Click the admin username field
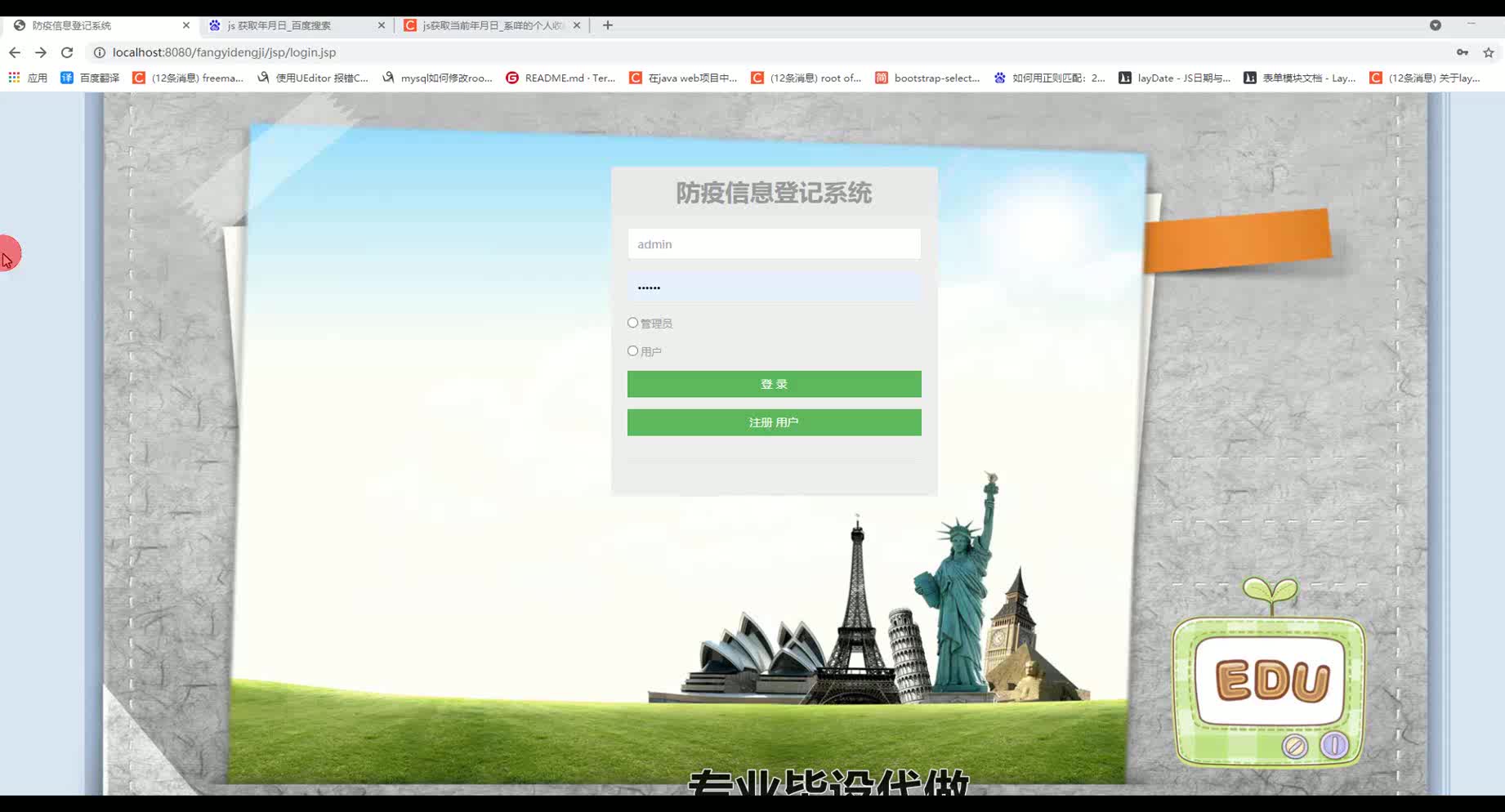Image resolution: width=1505 pixels, height=812 pixels. [x=774, y=244]
